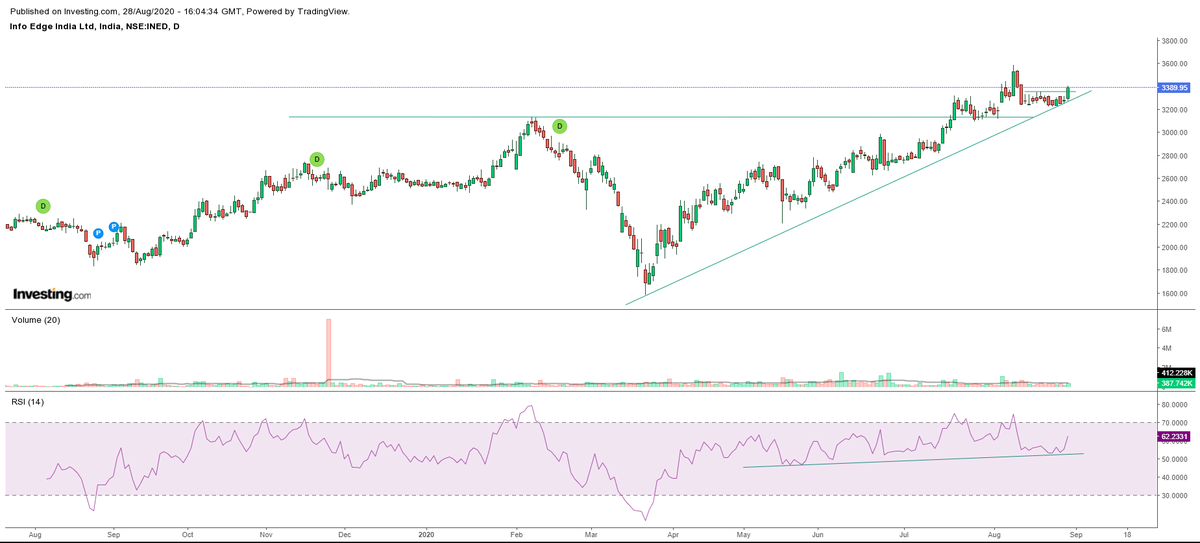Click the 1800.00 price axis label
This screenshot has height=543, width=1200.
(1174, 271)
